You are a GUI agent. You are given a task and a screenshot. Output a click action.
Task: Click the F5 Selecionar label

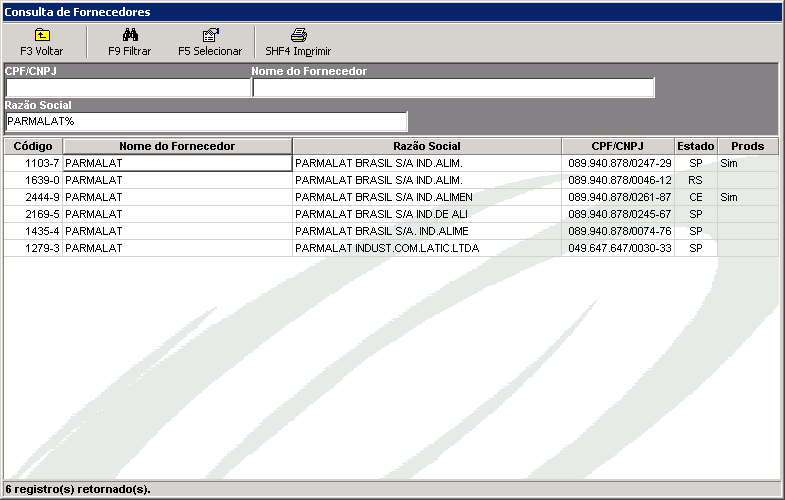210,51
